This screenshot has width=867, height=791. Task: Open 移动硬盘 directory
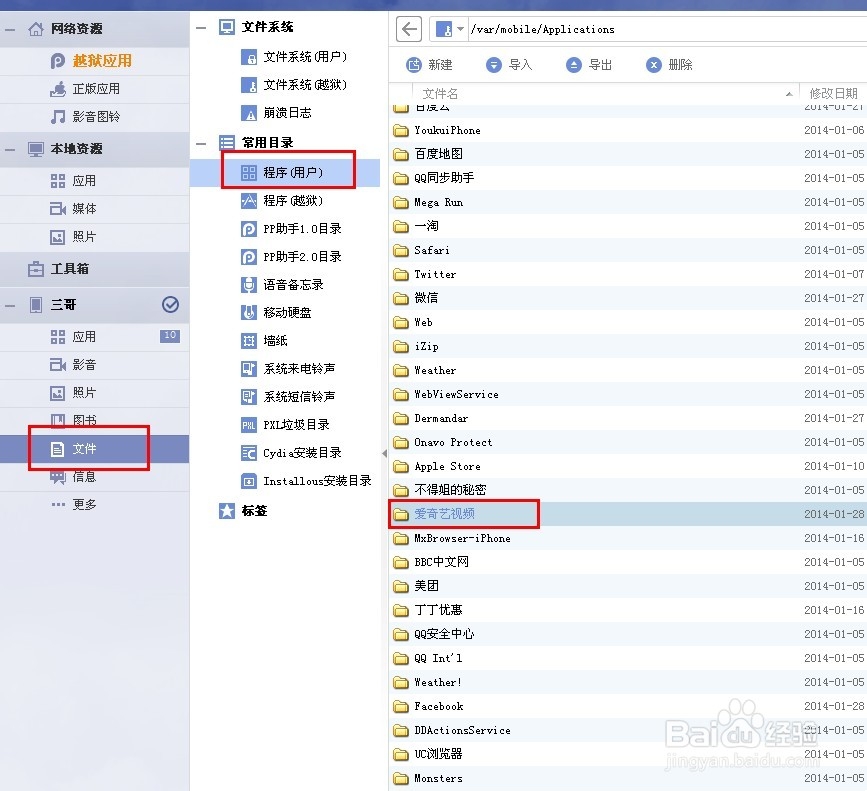pos(276,313)
